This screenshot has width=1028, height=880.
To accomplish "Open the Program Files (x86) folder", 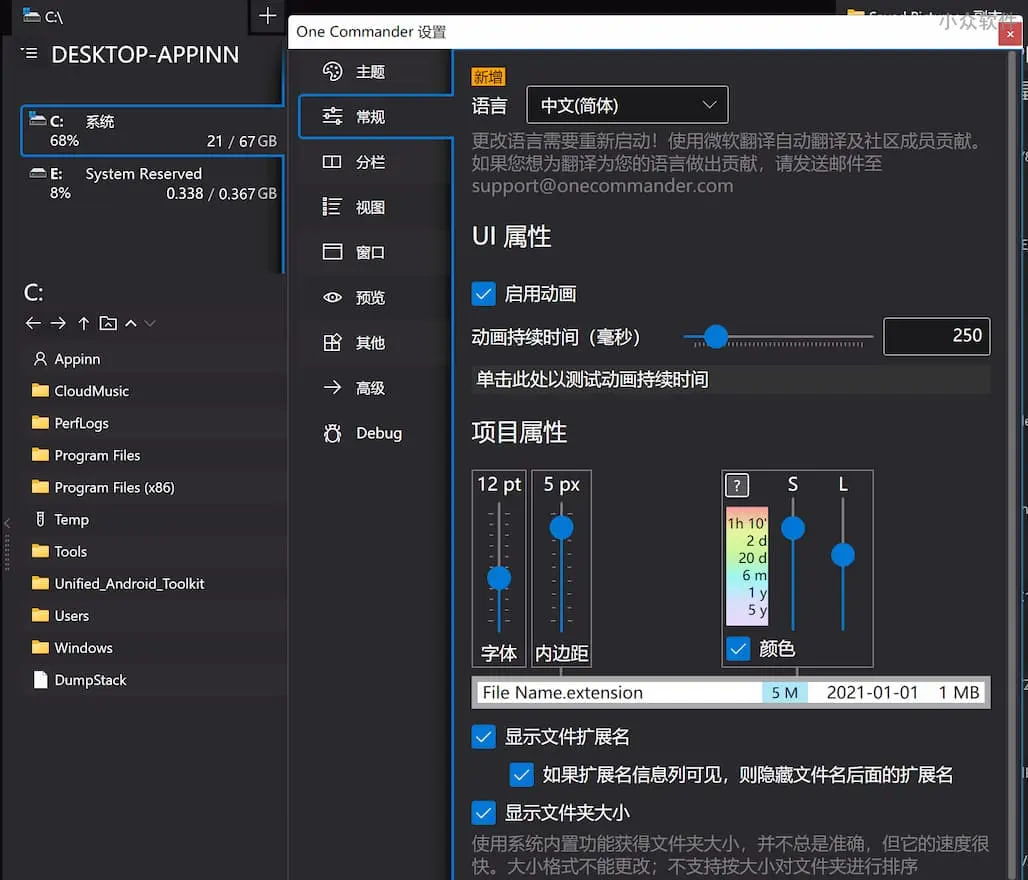I will pos(155,487).
